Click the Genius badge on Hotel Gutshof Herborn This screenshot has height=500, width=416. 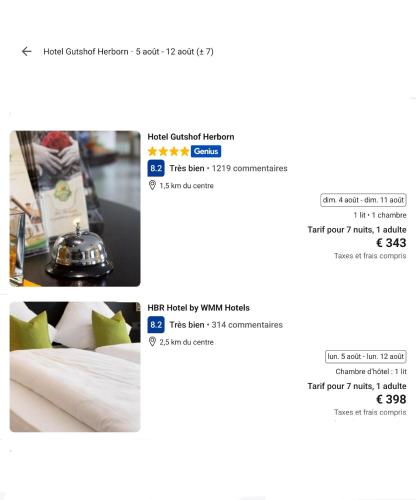click(x=206, y=151)
